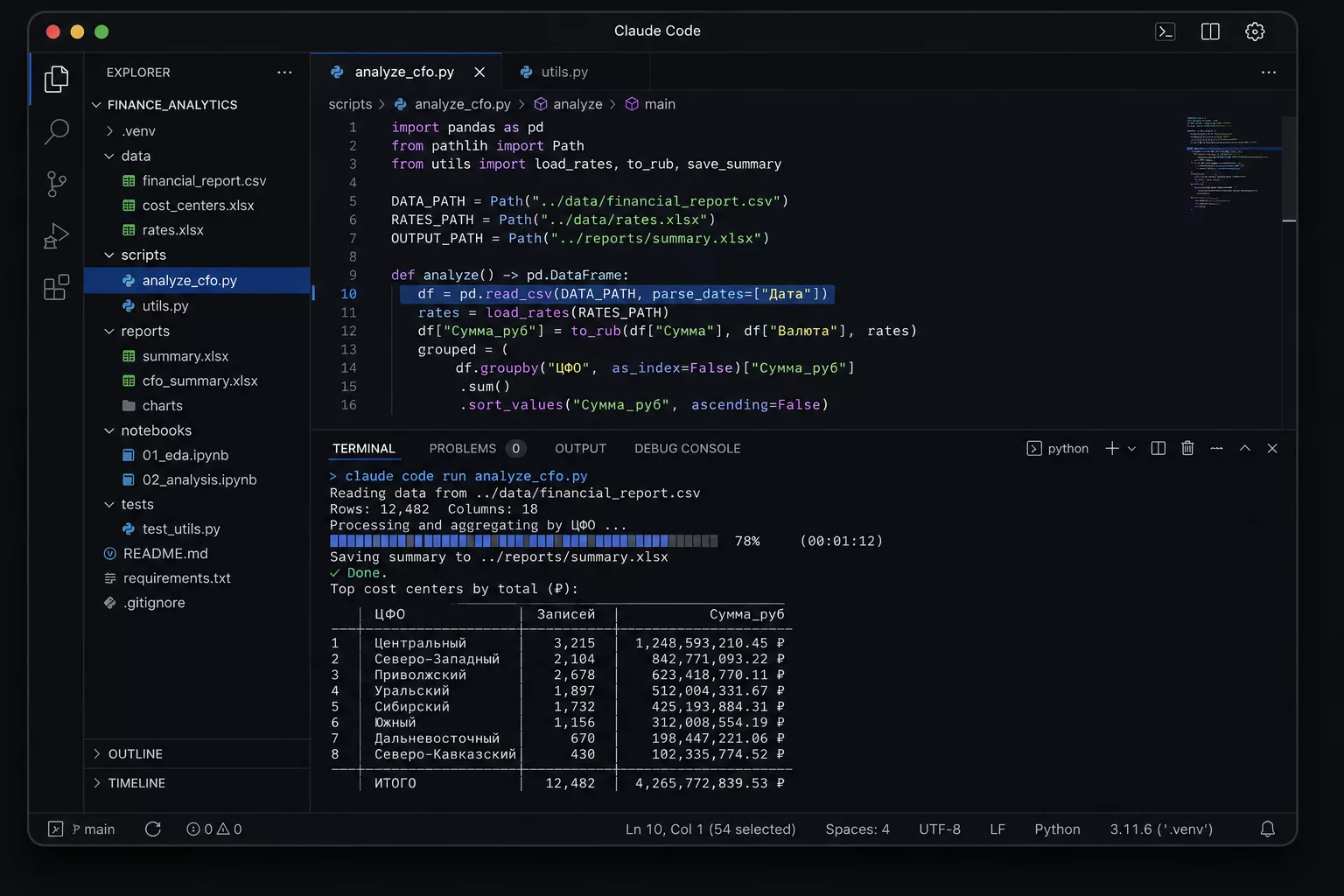This screenshot has width=1344, height=896.
Task: Kill terminal with trash icon
Action: (1187, 448)
